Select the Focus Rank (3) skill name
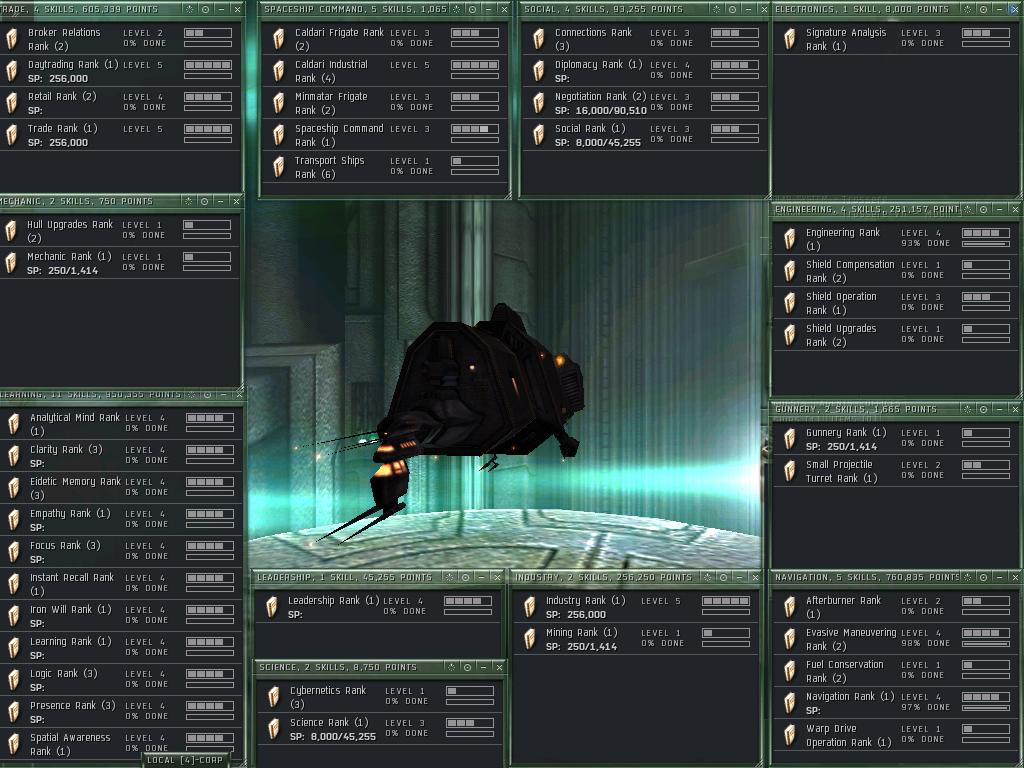This screenshot has width=1024, height=768. [65, 545]
